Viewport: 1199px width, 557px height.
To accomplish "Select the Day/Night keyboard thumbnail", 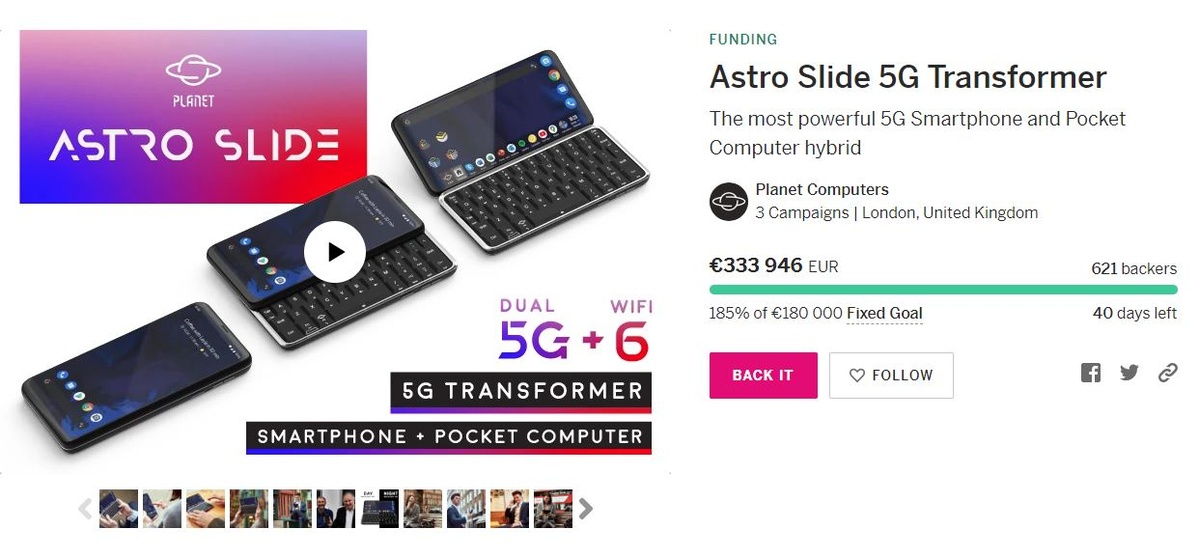I will coord(379,509).
